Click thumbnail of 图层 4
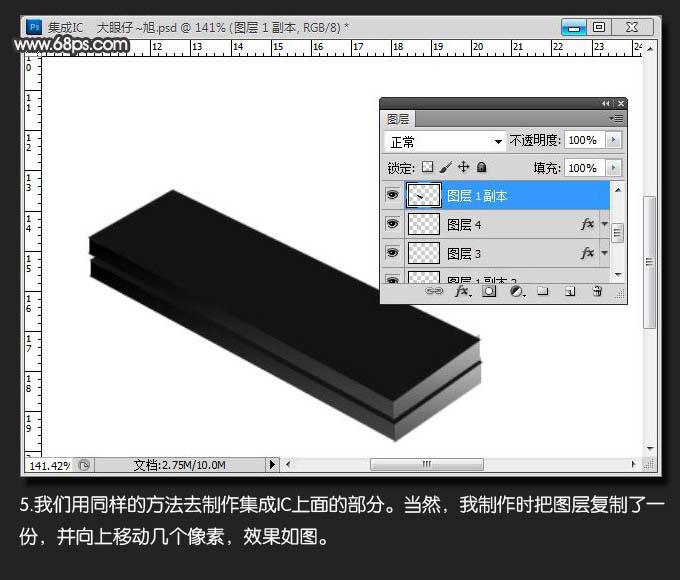Image resolution: width=680 pixels, height=580 pixels. pos(424,224)
